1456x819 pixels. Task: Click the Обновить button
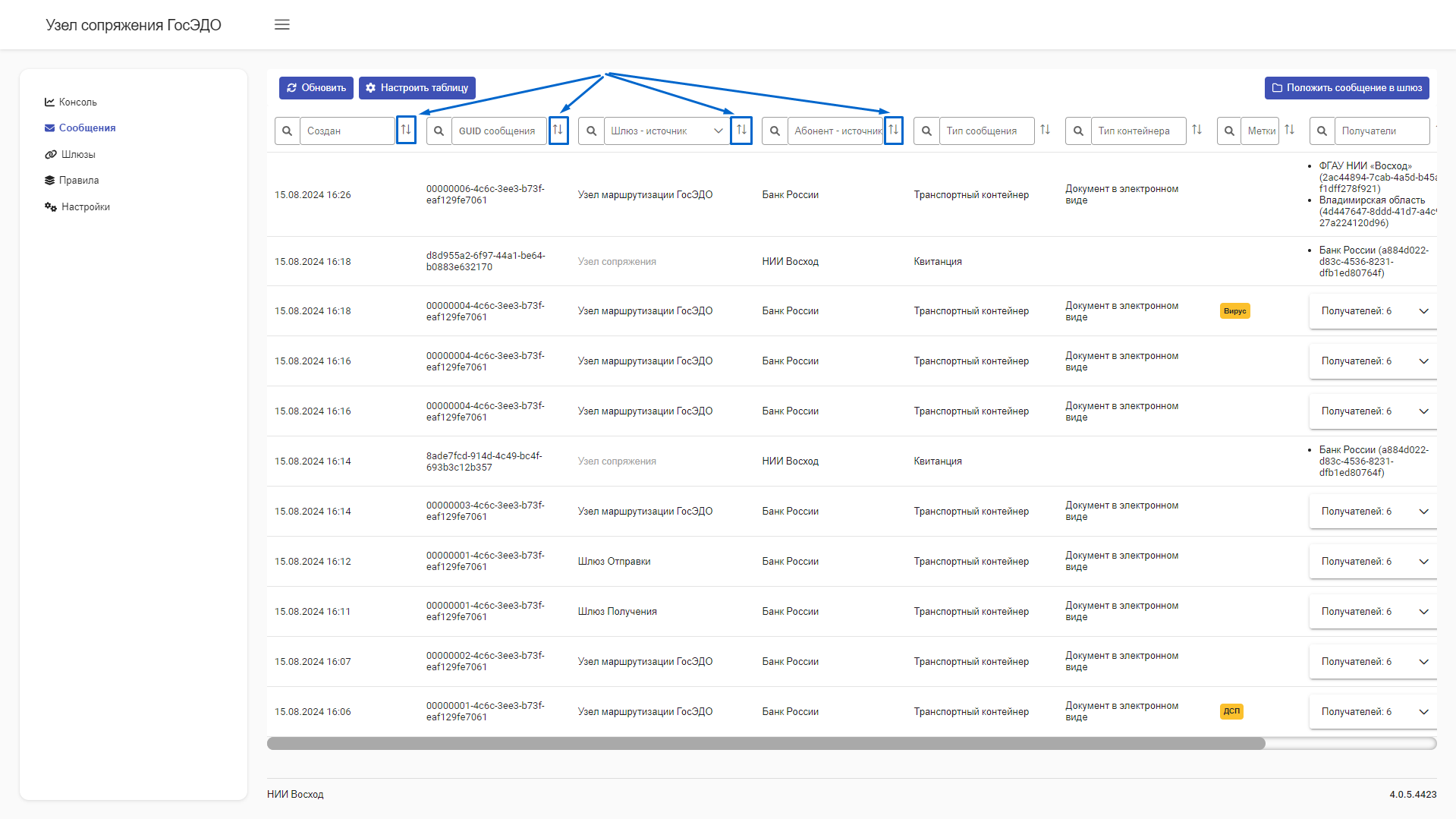(316, 88)
